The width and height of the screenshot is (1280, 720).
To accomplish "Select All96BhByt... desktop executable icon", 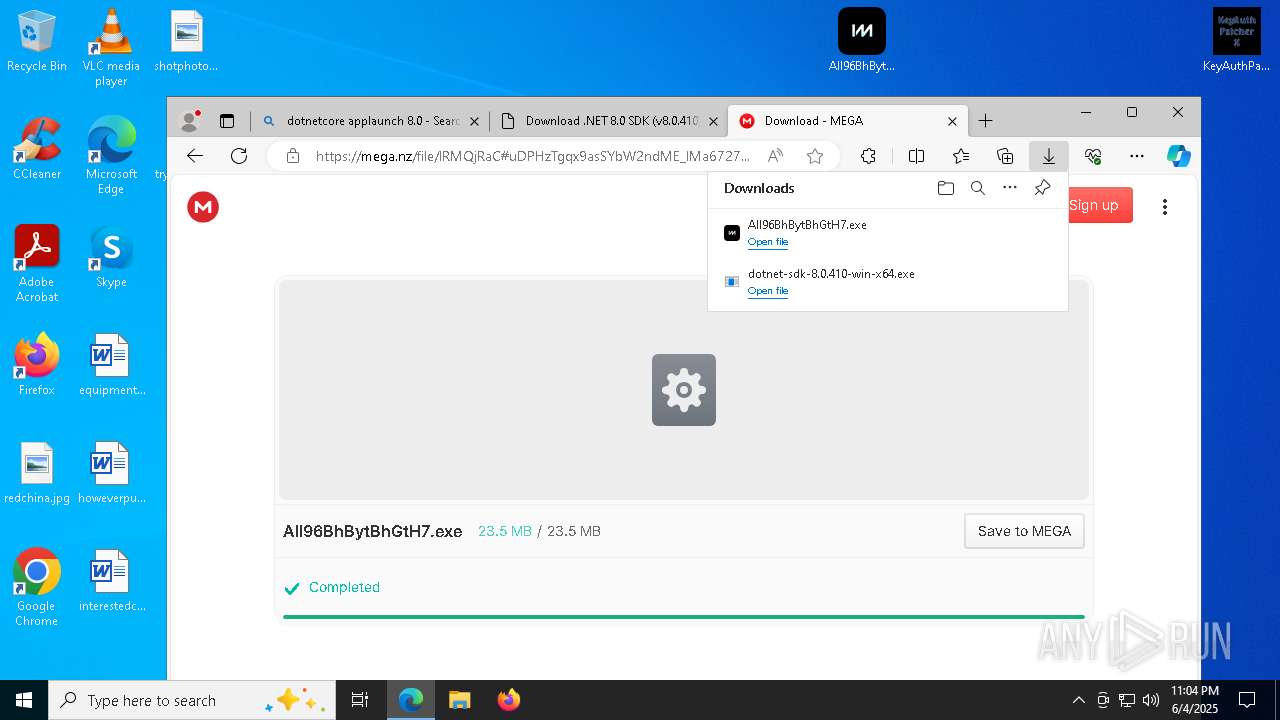I will 862,40.
